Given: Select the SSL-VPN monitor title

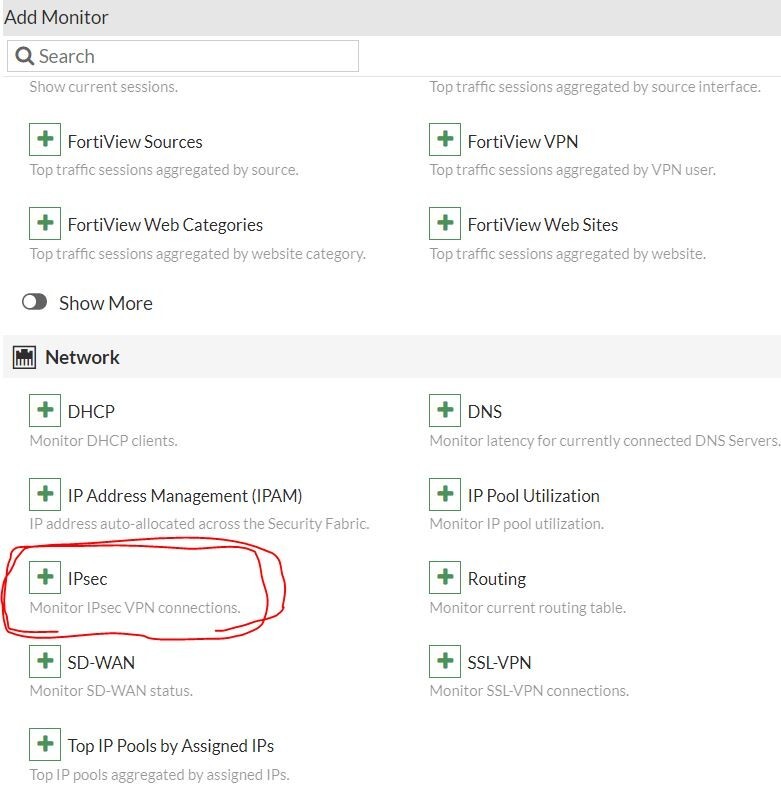Looking at the screenshot, I should 499,662.
